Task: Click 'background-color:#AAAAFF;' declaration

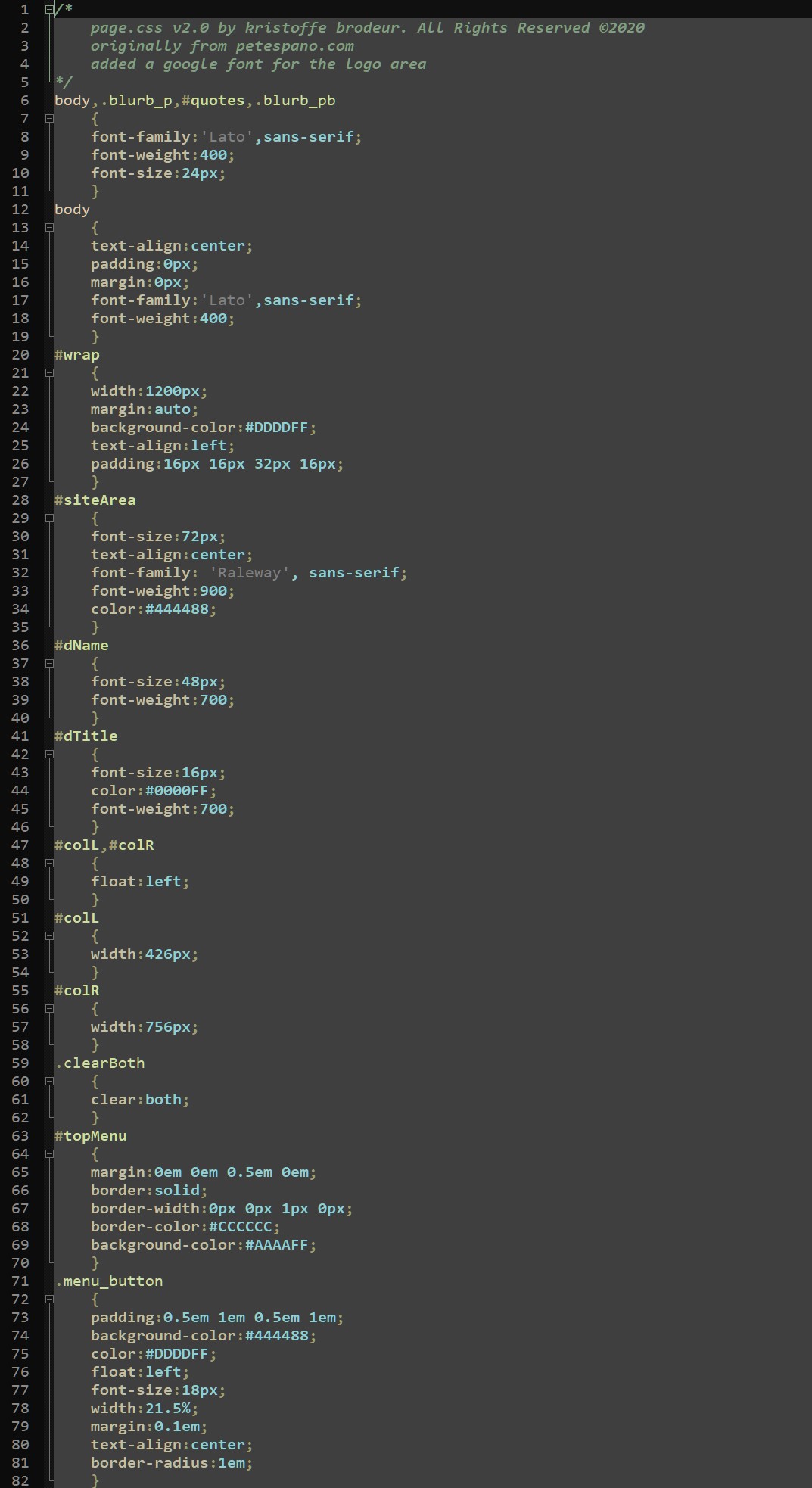Action: coord(204,1245)
